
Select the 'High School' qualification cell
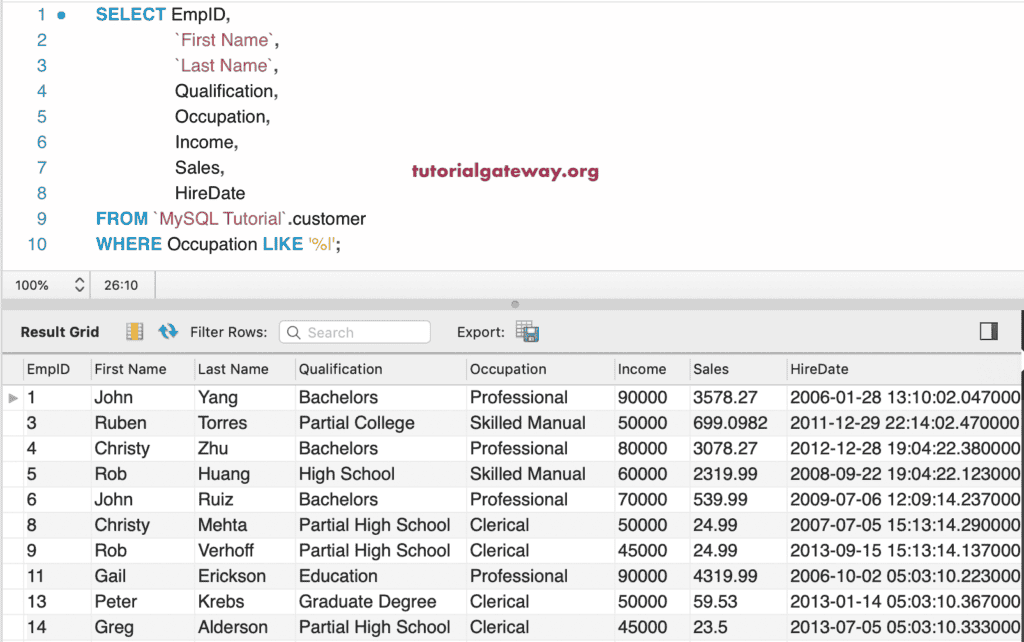pyautogui.click(x=347, y=473)
